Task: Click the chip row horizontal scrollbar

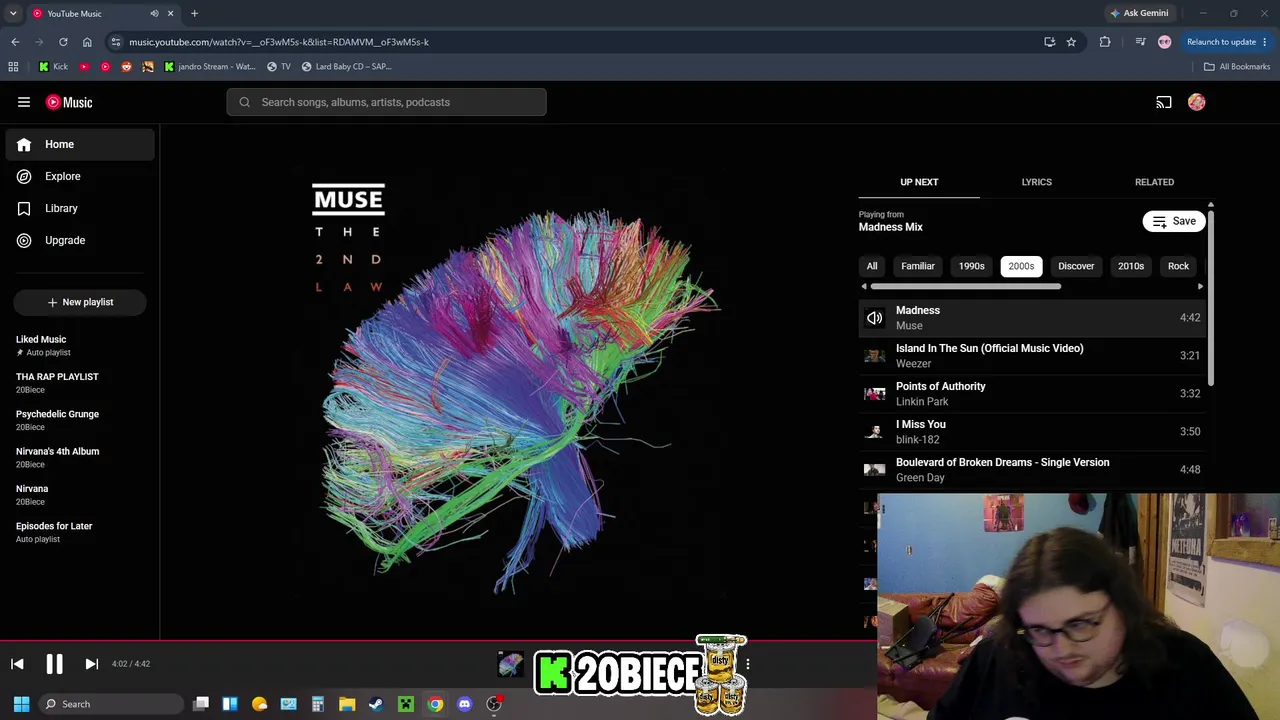Action: (x=965, y=287)
